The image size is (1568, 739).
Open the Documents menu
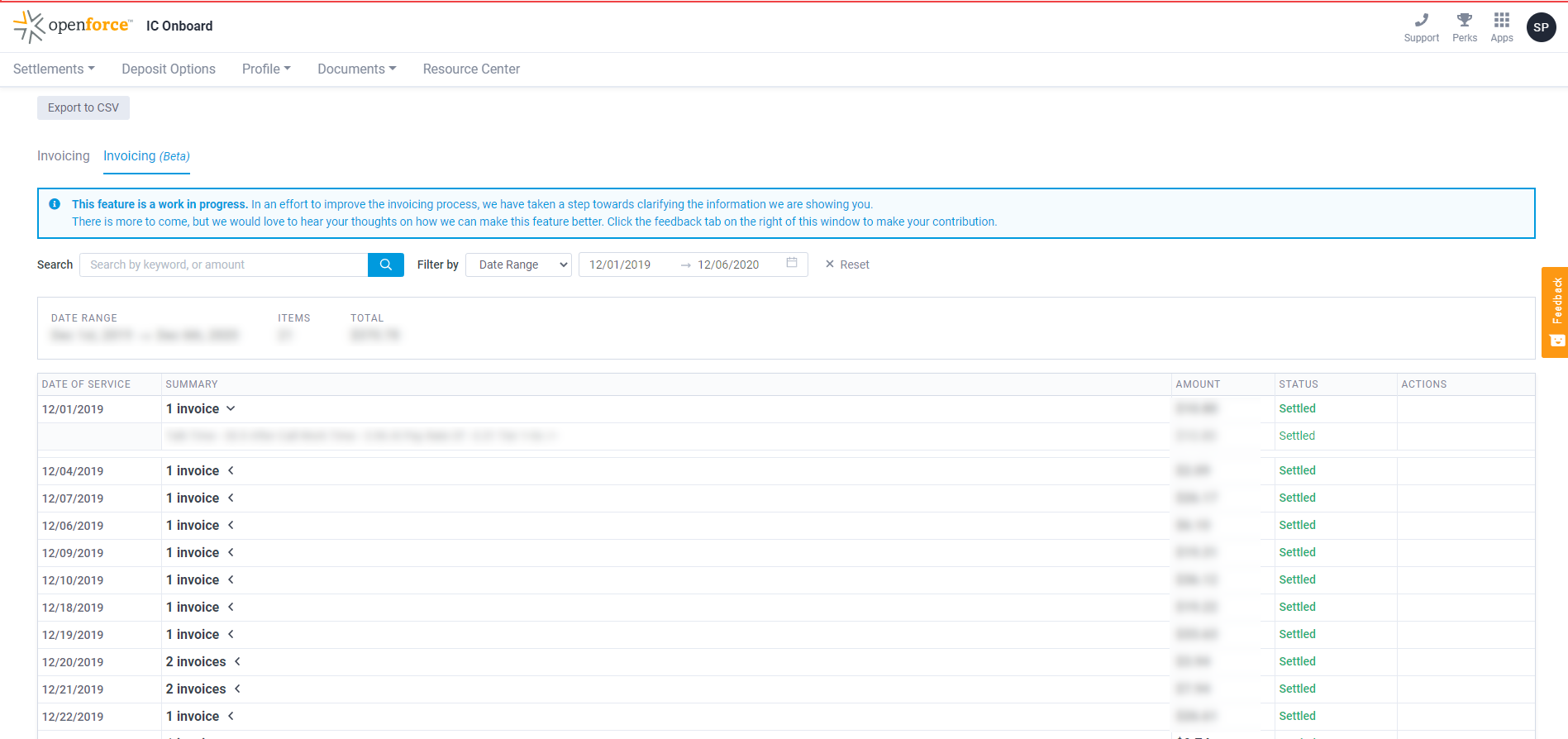(x=356, y=69)
